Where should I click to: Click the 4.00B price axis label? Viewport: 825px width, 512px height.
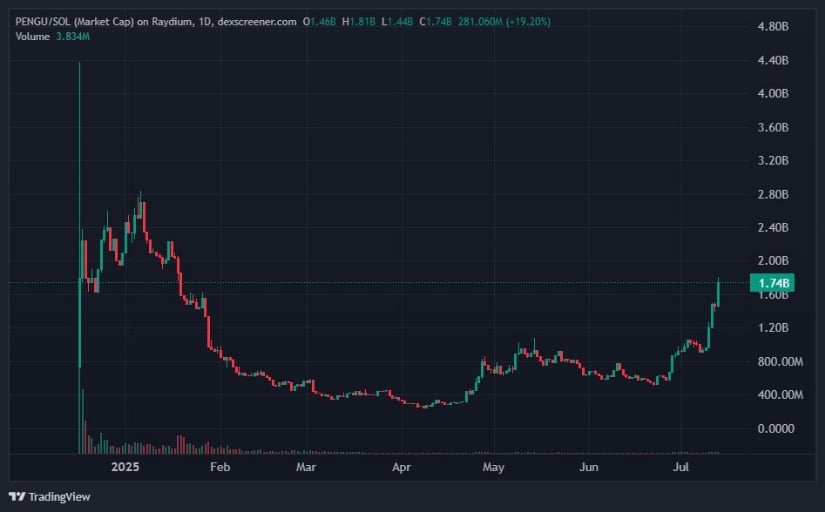(x=773, y=94)
